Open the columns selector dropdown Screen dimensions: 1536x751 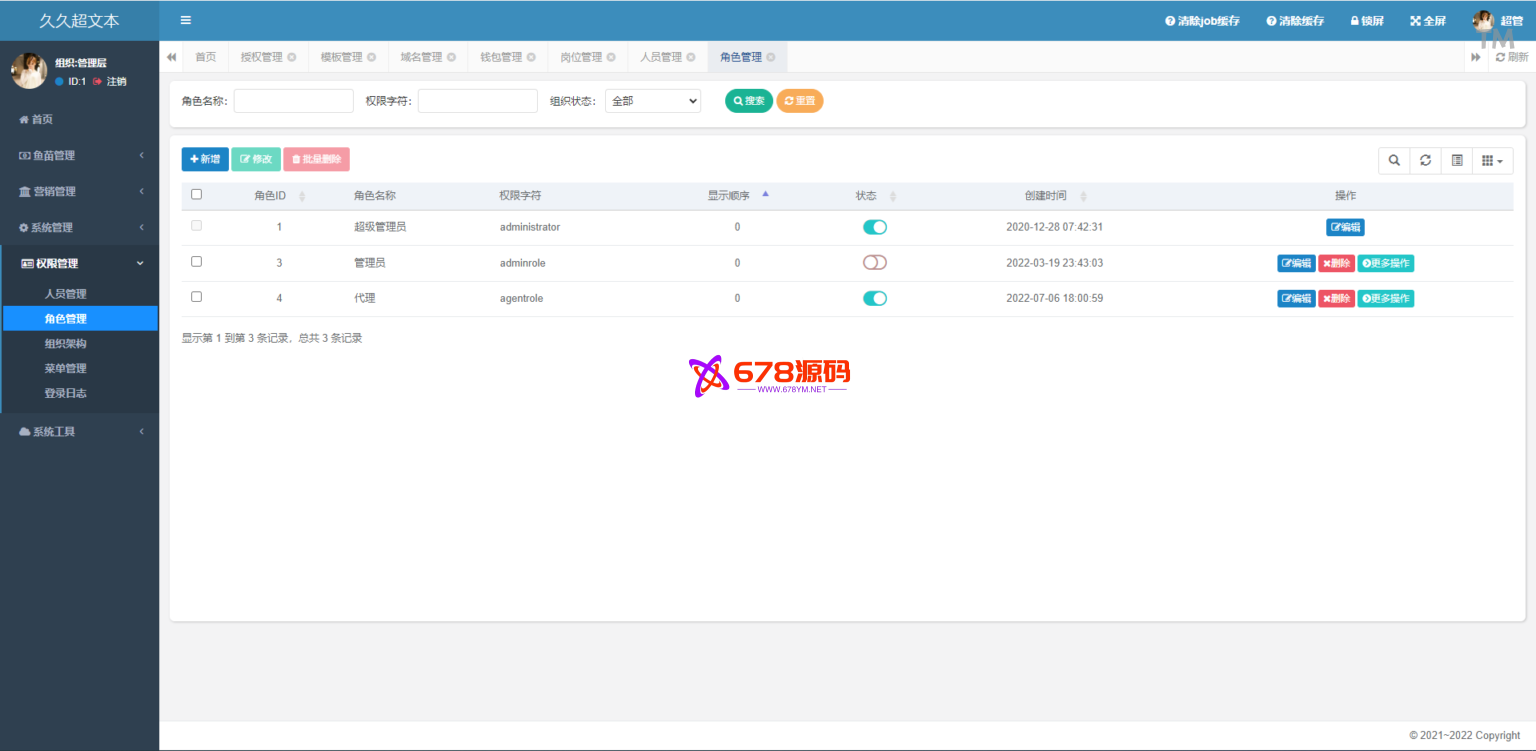click(x=1491, y=160)
